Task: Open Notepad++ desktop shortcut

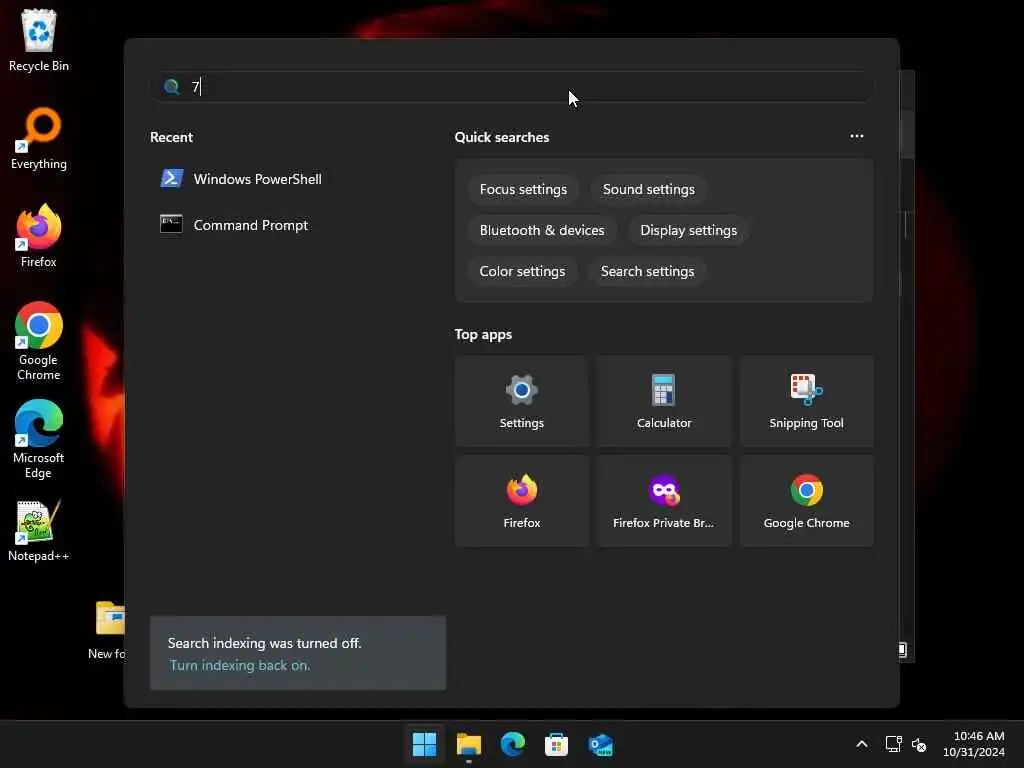Action: pos(39,530)
